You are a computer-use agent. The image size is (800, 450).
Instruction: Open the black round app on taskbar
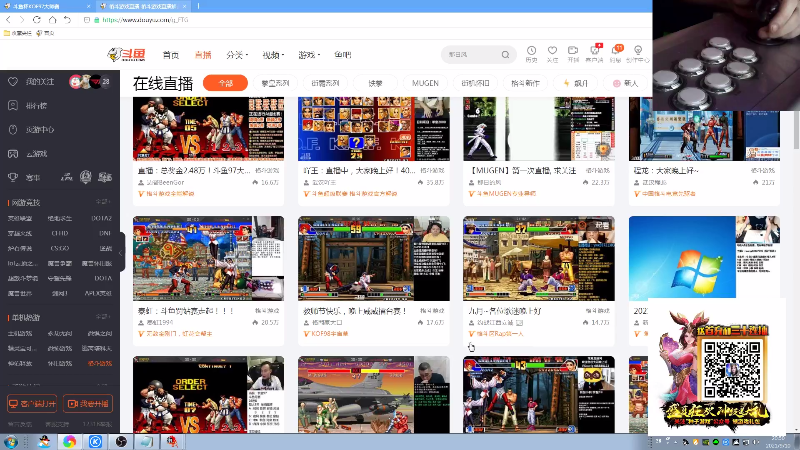coord(121,441)
